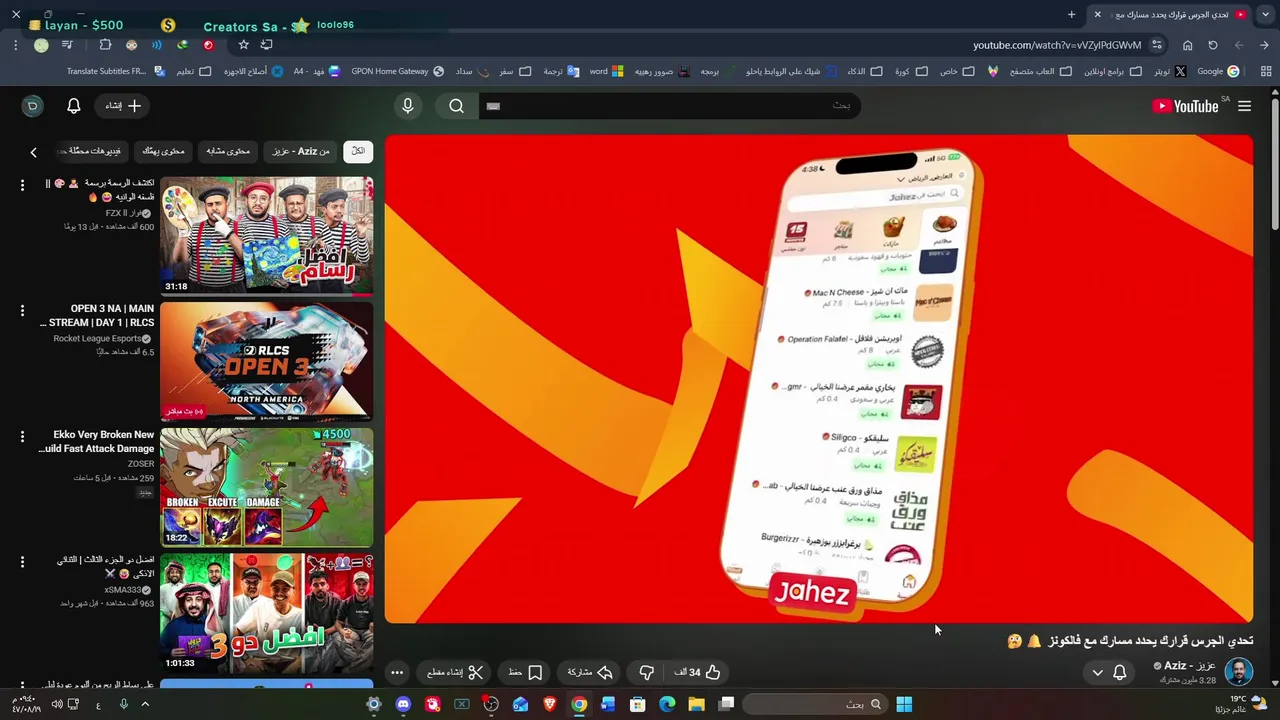Open word bookmark
Viewport: 1280px width, 720px height.
606,71
